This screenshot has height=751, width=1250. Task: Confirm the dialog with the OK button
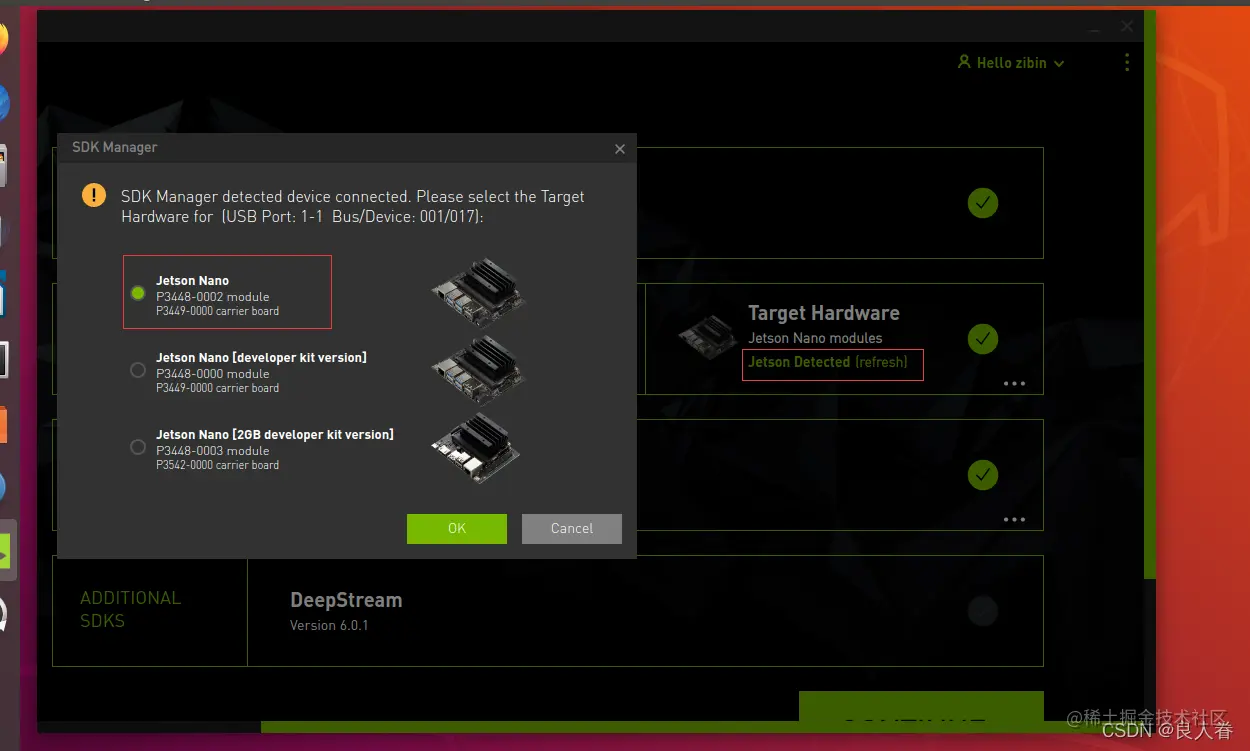coord(457,529)
